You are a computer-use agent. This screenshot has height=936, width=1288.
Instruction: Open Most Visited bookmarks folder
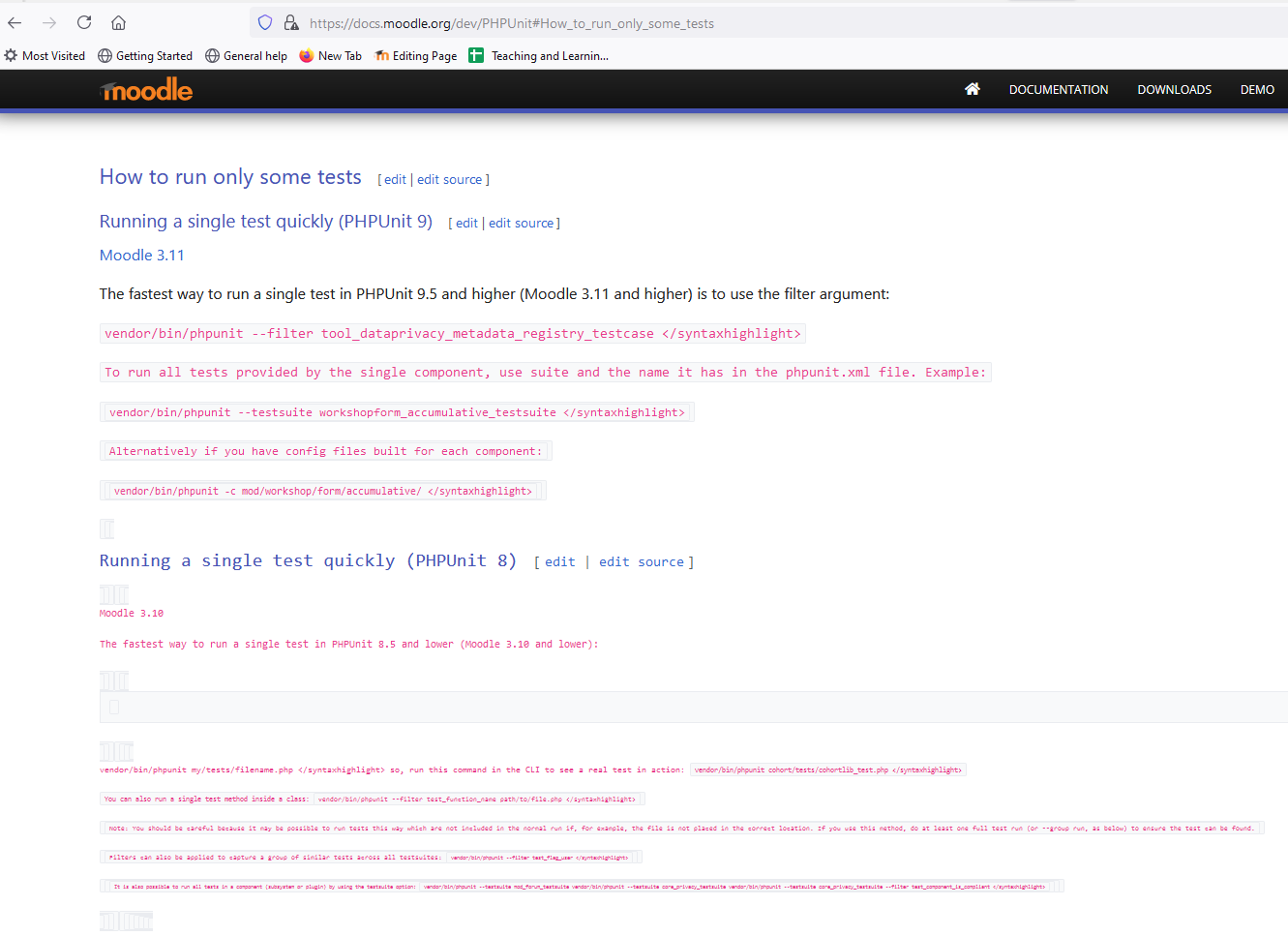(45, 56)
